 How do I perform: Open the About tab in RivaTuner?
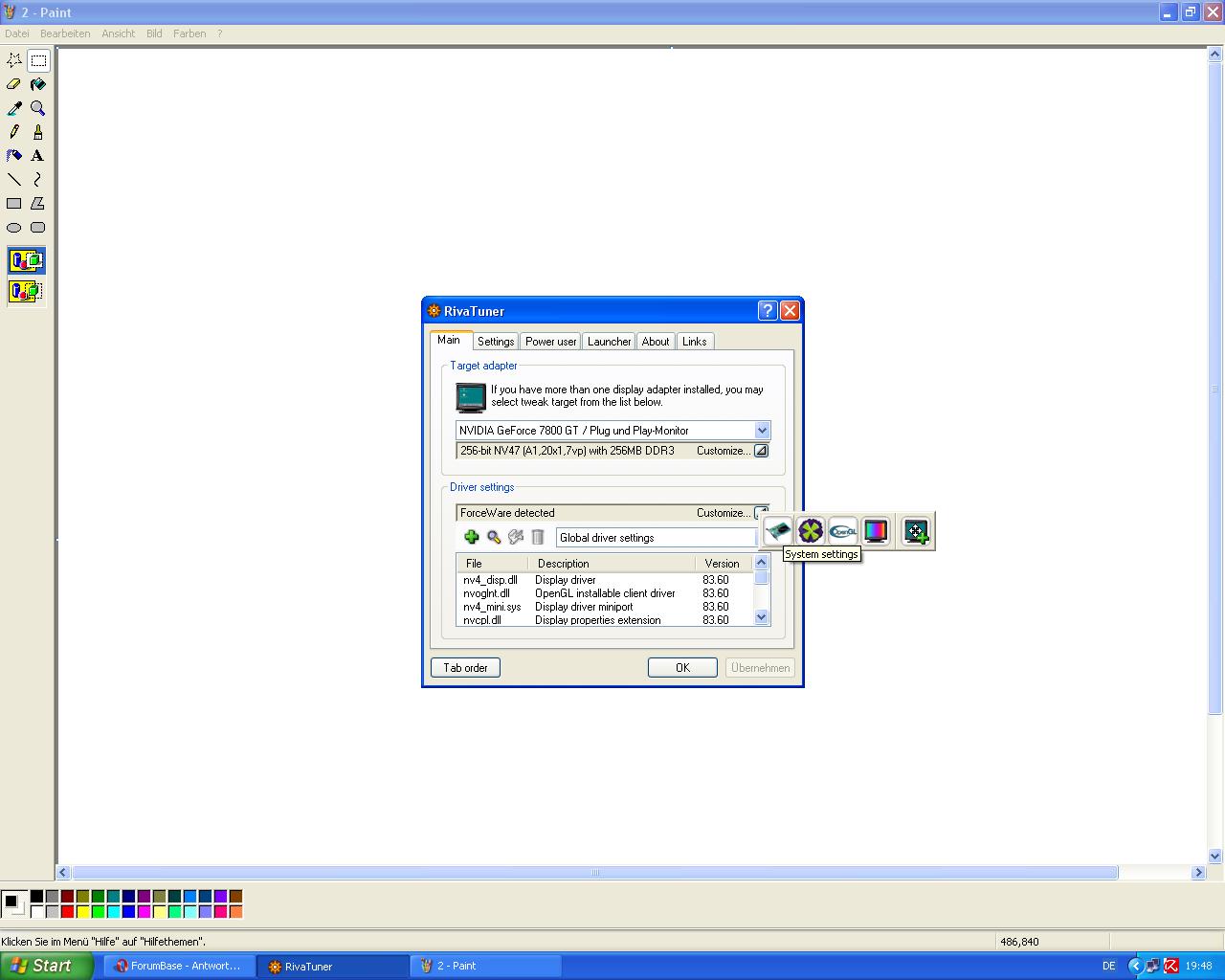tap(656, 342)
